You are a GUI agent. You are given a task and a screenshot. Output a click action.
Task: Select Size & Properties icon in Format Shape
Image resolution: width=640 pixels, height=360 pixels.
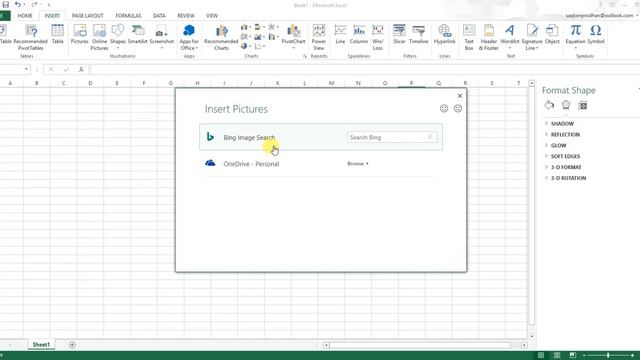(x=583, y=106)
